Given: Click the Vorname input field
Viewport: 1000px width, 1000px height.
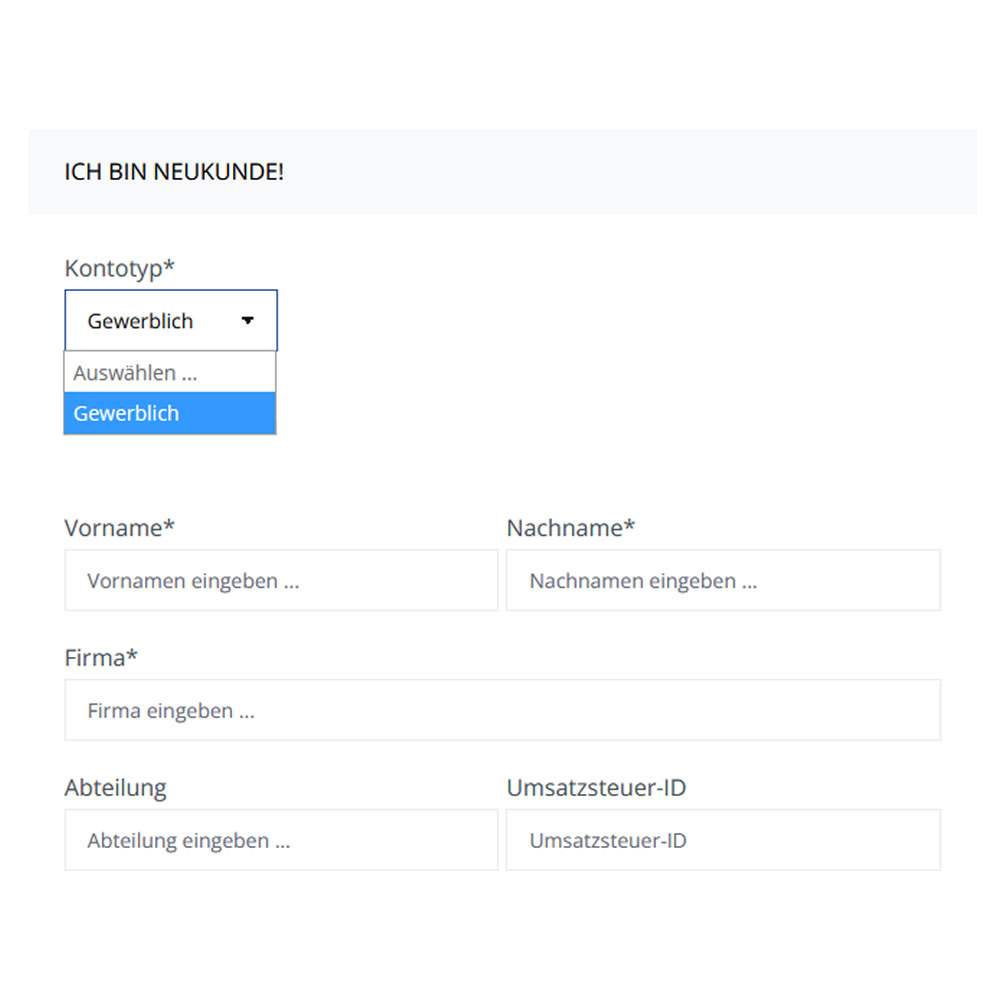Looking at the screenshot, I should coord(280,580).
